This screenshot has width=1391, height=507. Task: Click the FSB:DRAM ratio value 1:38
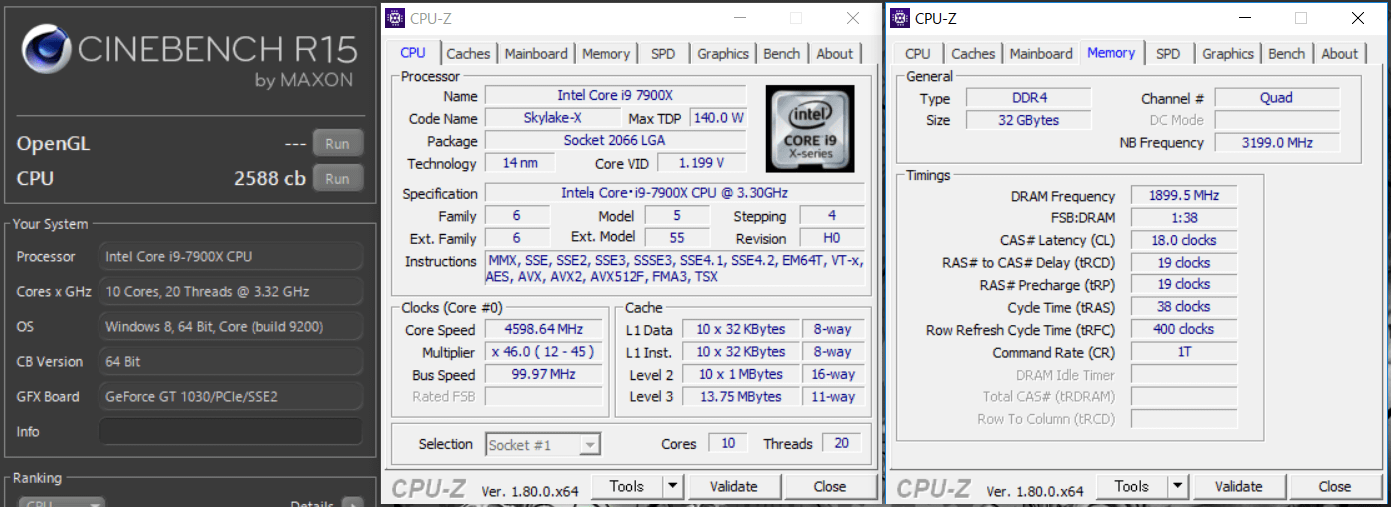pos(1185,218)
